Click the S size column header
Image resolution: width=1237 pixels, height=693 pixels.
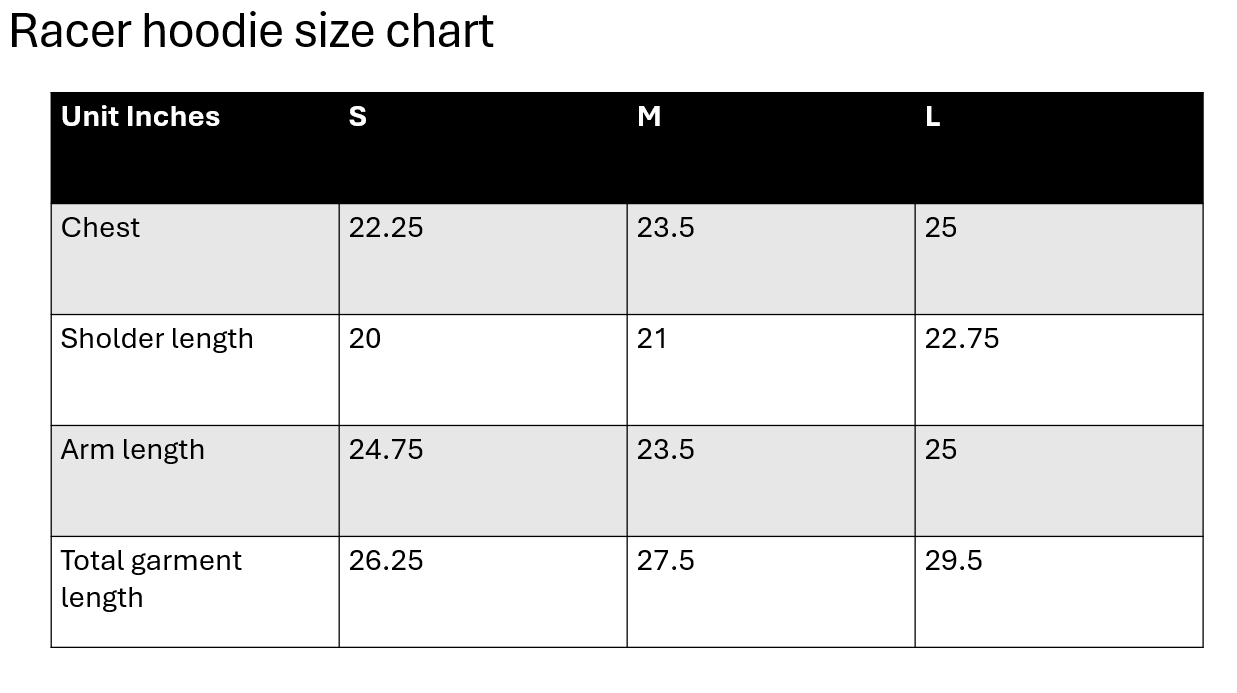pos(358,117)
